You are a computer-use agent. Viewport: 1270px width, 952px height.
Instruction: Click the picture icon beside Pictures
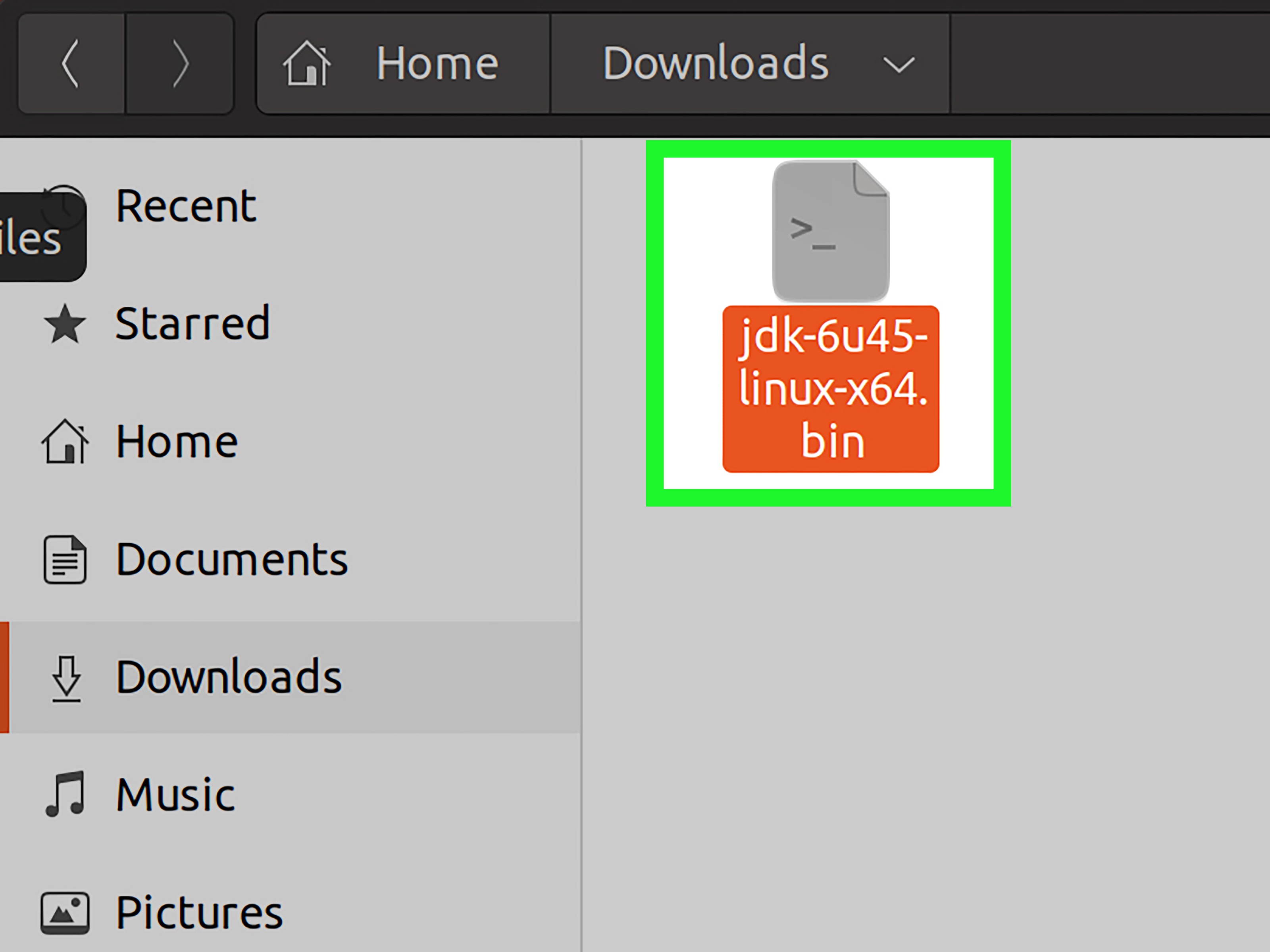pyautogui.click(x=65, y=913)
